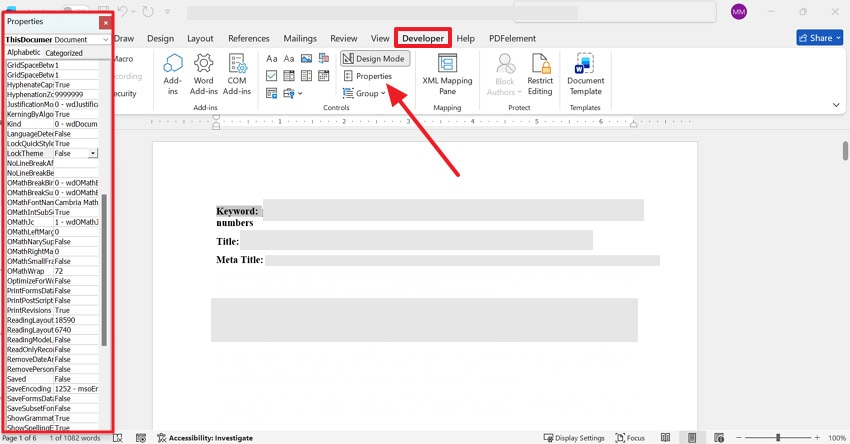This screenshot has width=850, height=444.
Task: Switch to Print Layout view
Action: pos(692,437)
